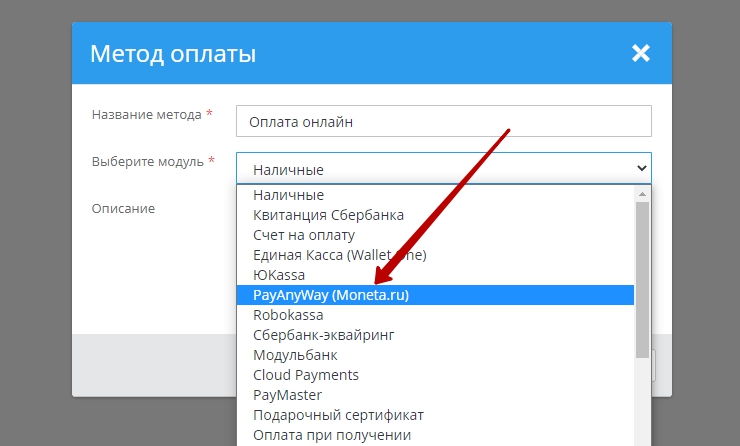This screenshot has height=446, width=740.
Task: Pick Единая Касса (Wallet One) option
Action: 340,255
